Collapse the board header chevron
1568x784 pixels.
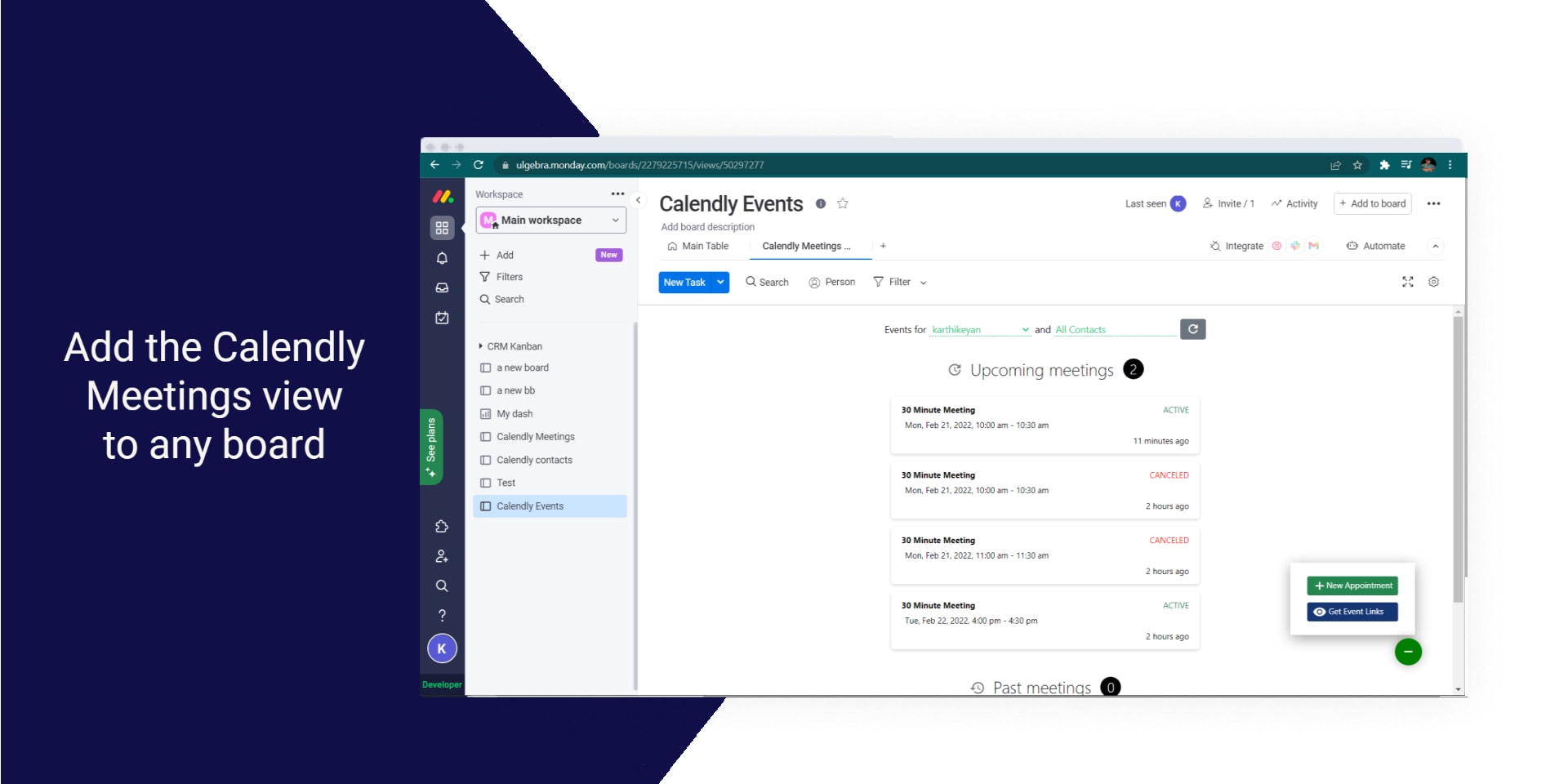click(x=1435, y=246)
